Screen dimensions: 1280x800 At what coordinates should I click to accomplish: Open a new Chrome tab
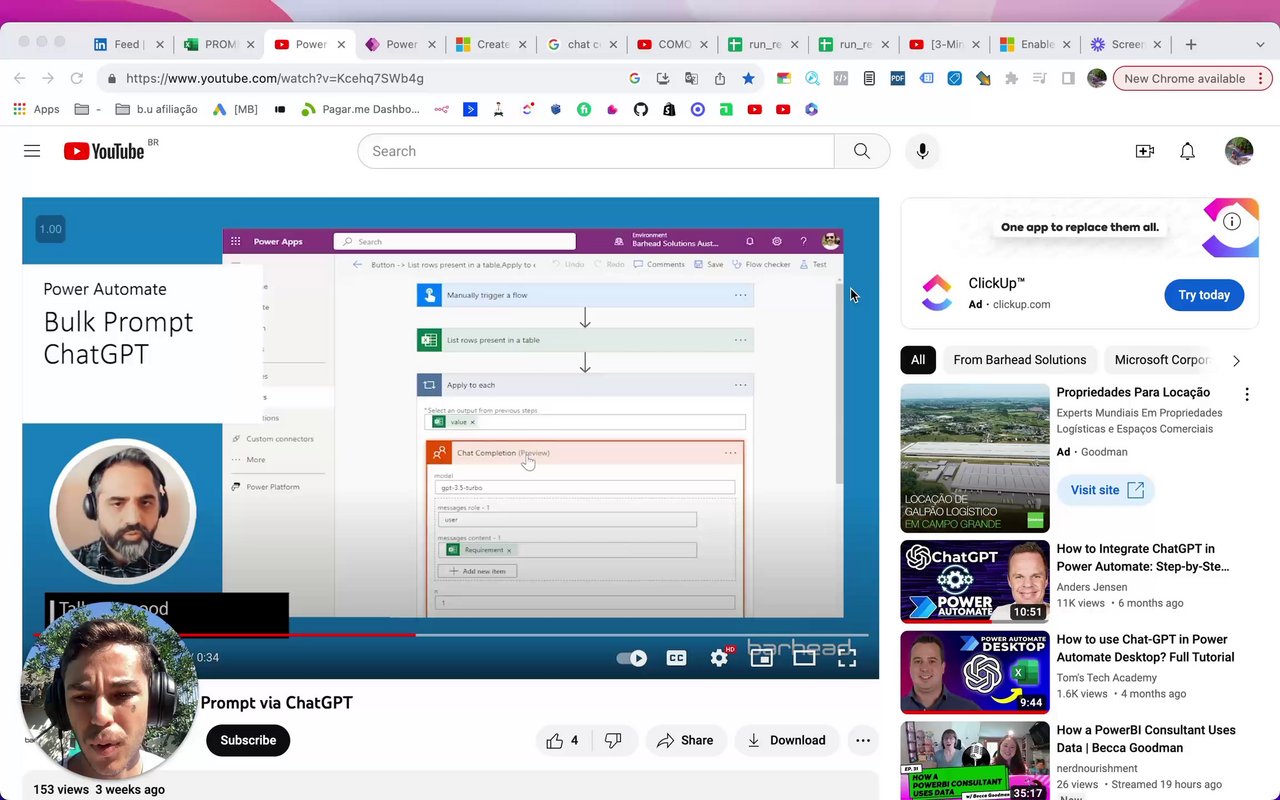(x=1191, y=44)
